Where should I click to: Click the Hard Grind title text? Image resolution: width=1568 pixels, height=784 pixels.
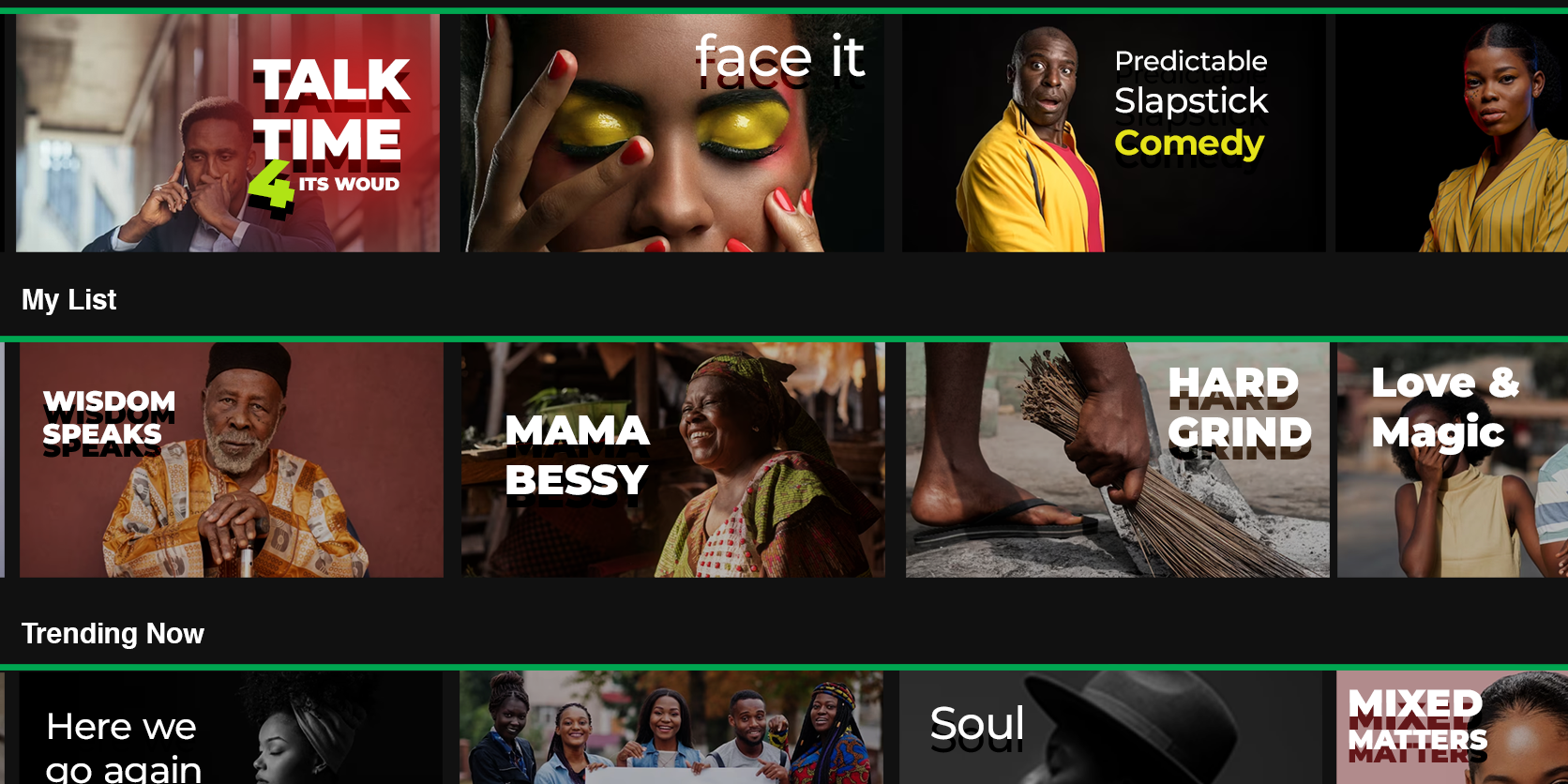point(1240,408)
